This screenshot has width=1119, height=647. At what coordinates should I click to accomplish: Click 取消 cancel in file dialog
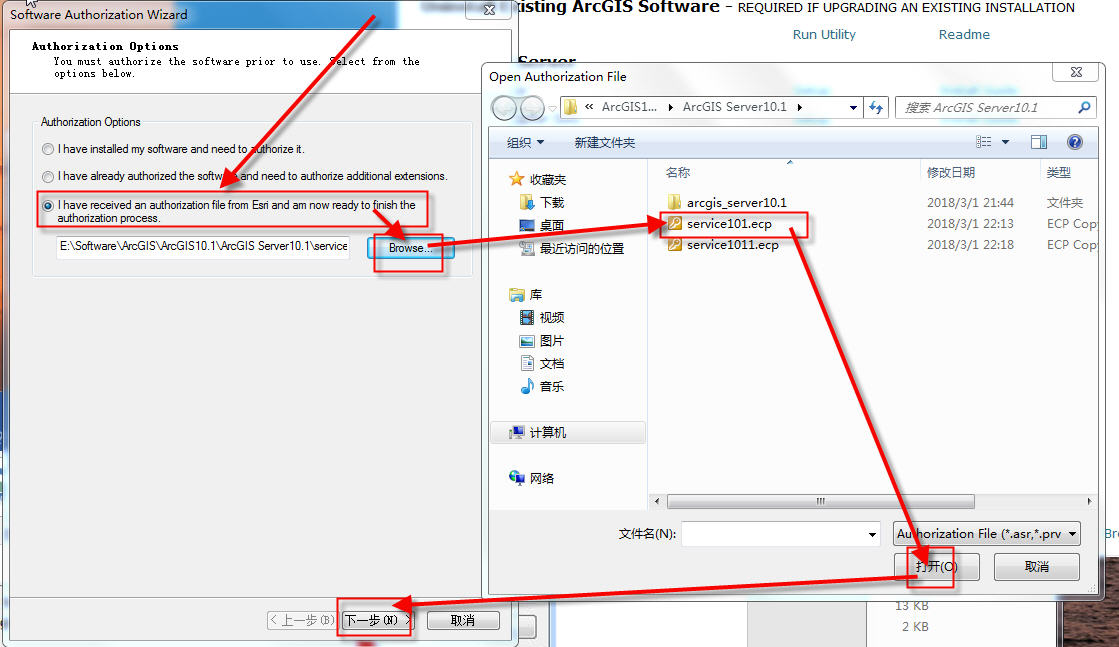[1036, 566]
